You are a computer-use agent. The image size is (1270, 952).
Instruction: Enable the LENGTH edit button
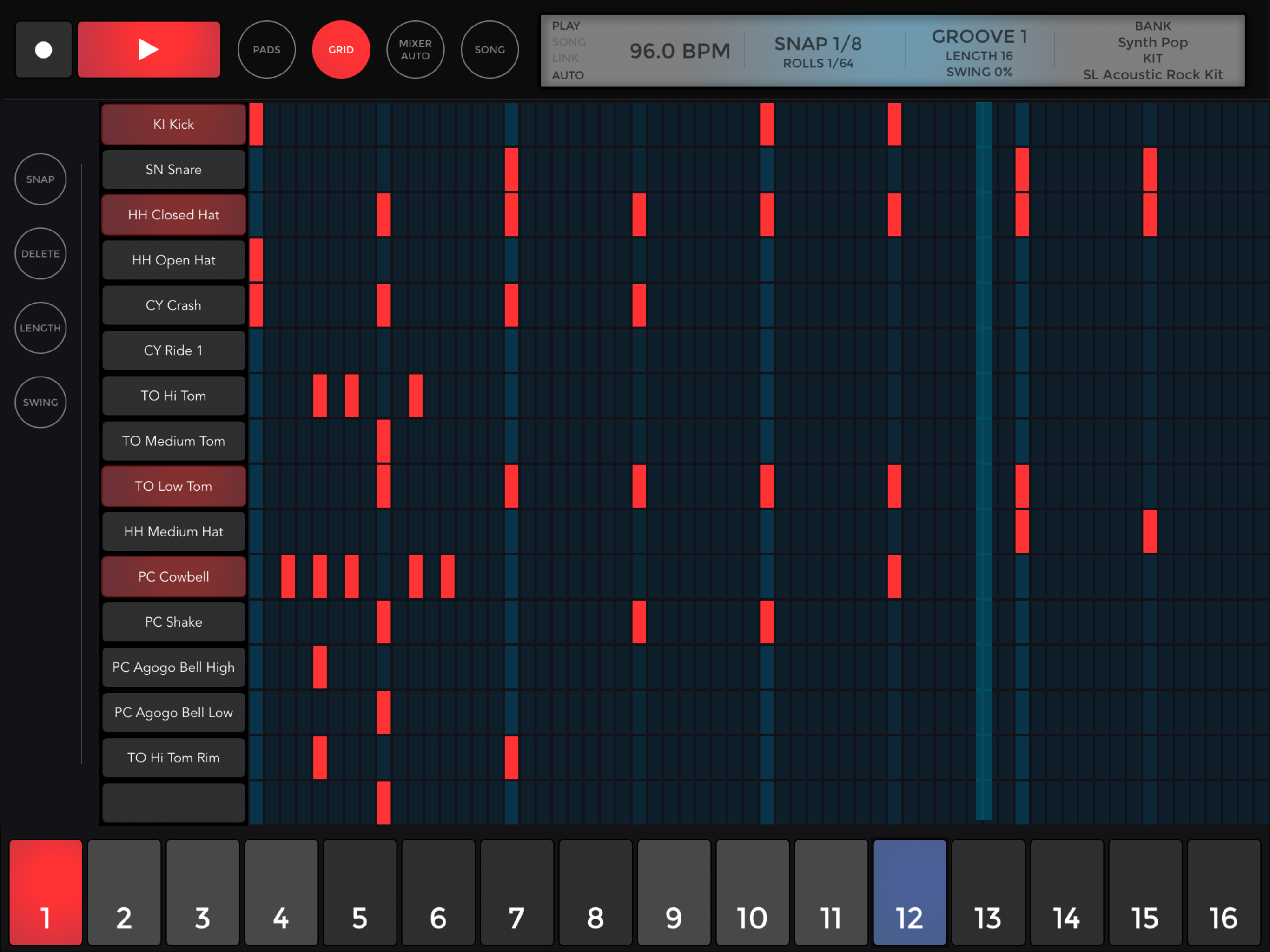click(40, 328)
